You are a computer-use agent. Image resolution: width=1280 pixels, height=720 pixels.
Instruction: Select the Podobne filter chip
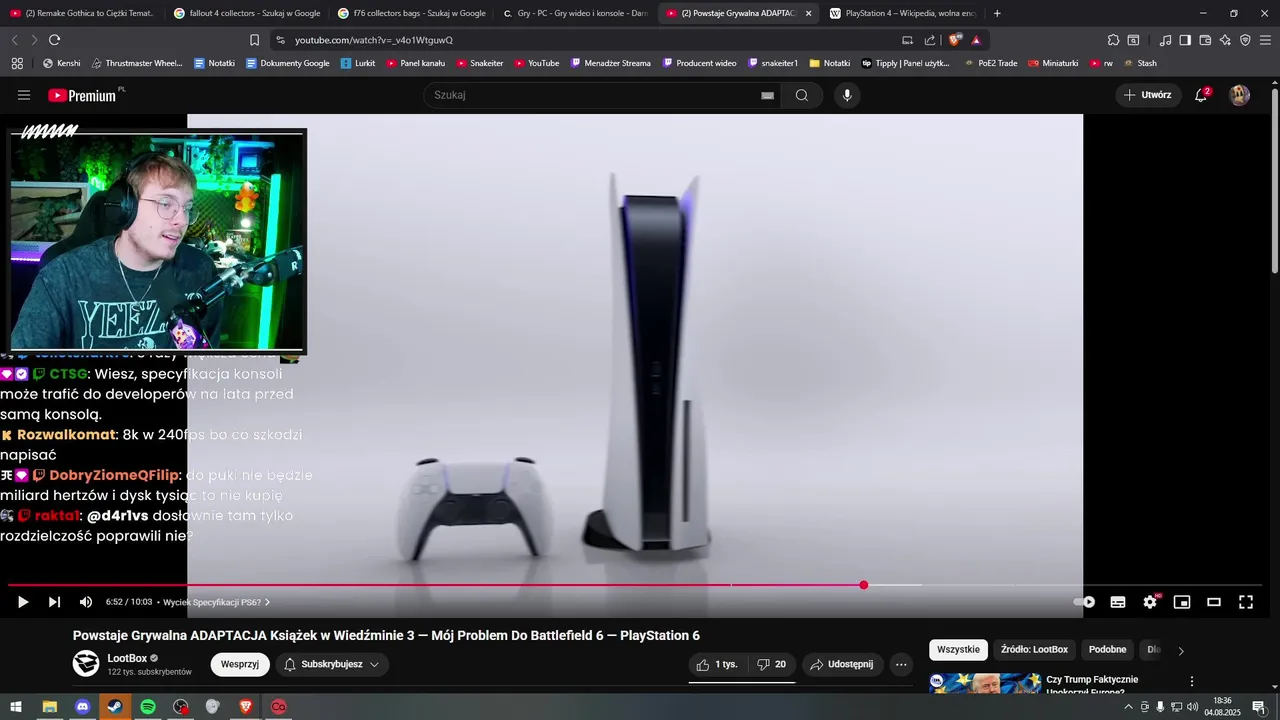coord(1107,649)
